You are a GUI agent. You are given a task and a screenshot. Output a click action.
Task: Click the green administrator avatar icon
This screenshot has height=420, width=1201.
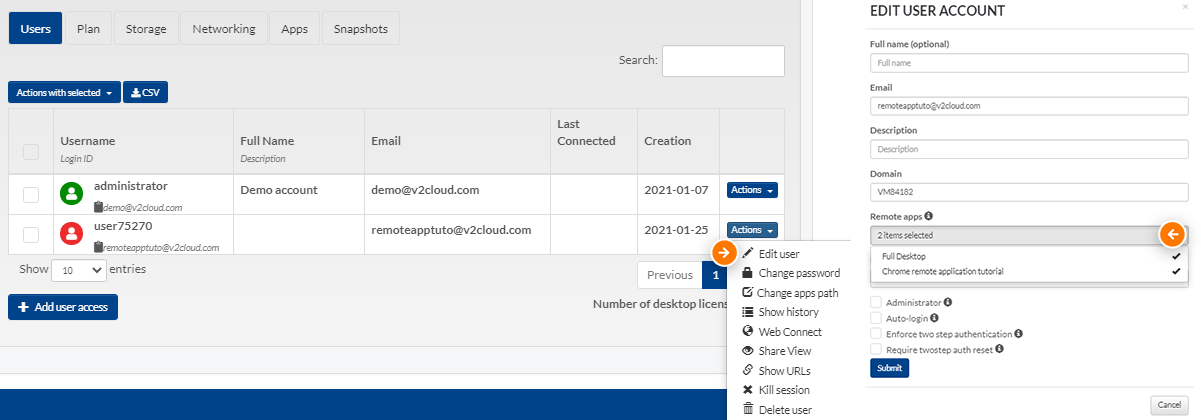[72, 194]
